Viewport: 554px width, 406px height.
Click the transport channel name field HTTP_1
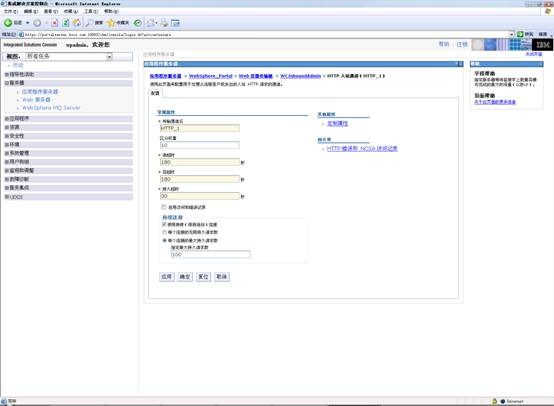(x=200, y=128)
